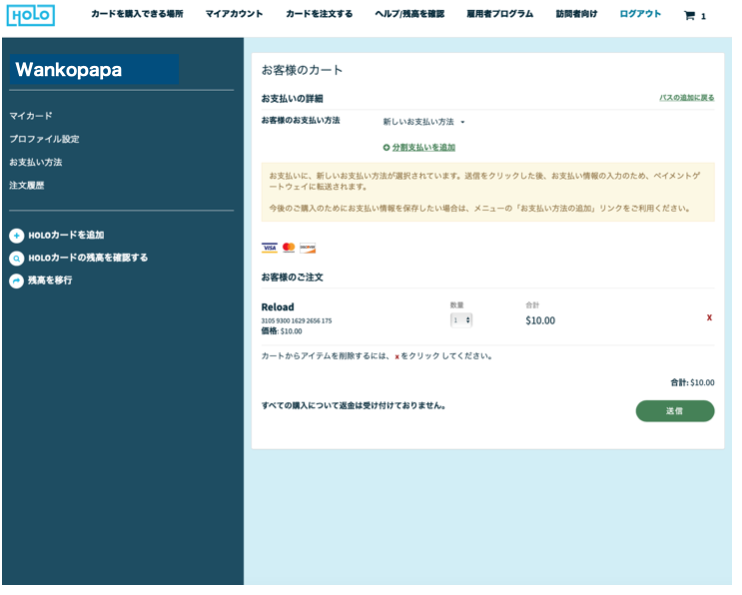Click the card number 3105 9300 1629 2656 175
This screenshot has height=595, width=742.
click(x=297, y=321)
